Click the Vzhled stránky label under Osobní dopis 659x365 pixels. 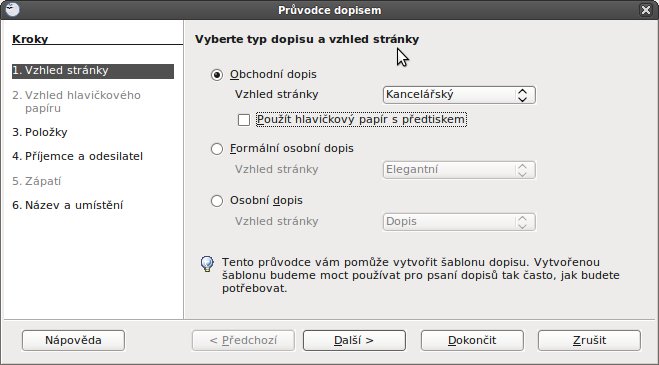[x=277, y=221]
